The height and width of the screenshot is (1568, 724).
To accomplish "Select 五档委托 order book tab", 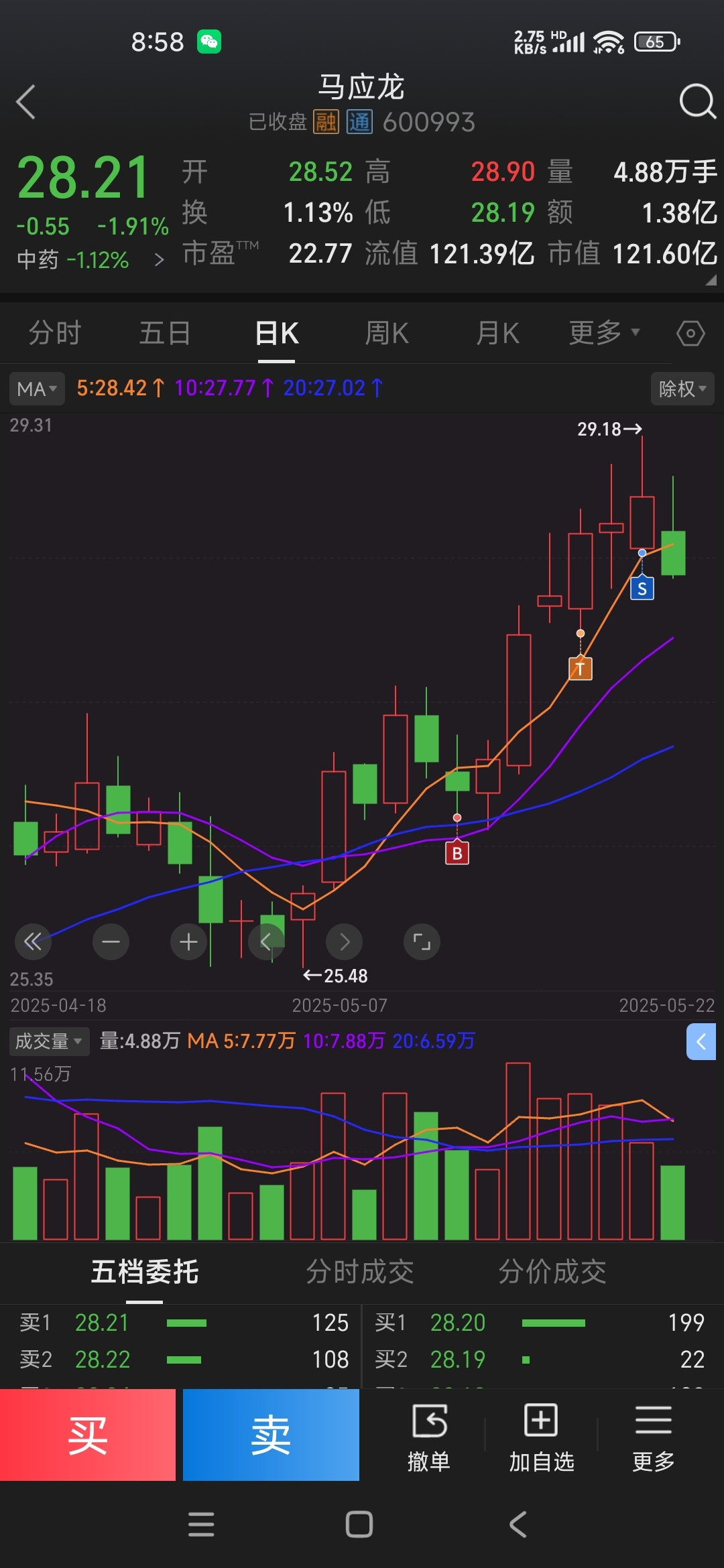I will [x=145, y=1272].
